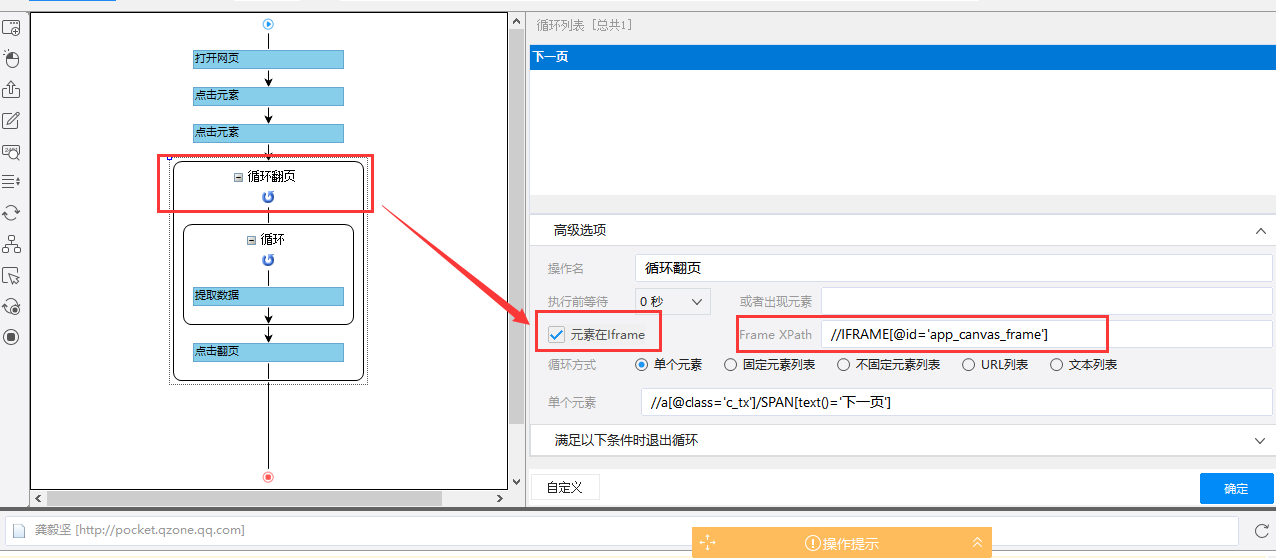The image size is (1276, 558).
Task: Click the workflow red end marker
Action: [268, 477]
